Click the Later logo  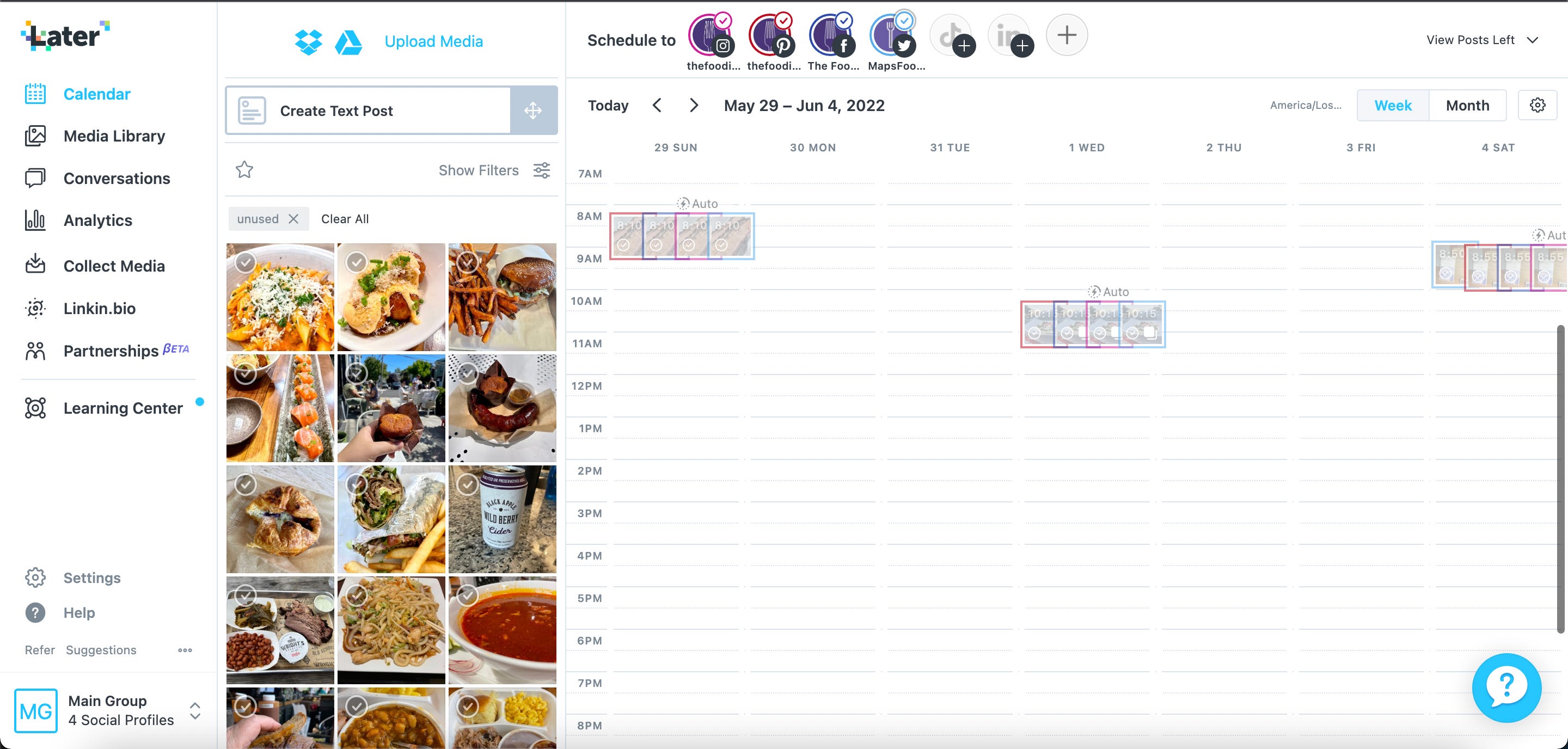(x=65, y=35)
